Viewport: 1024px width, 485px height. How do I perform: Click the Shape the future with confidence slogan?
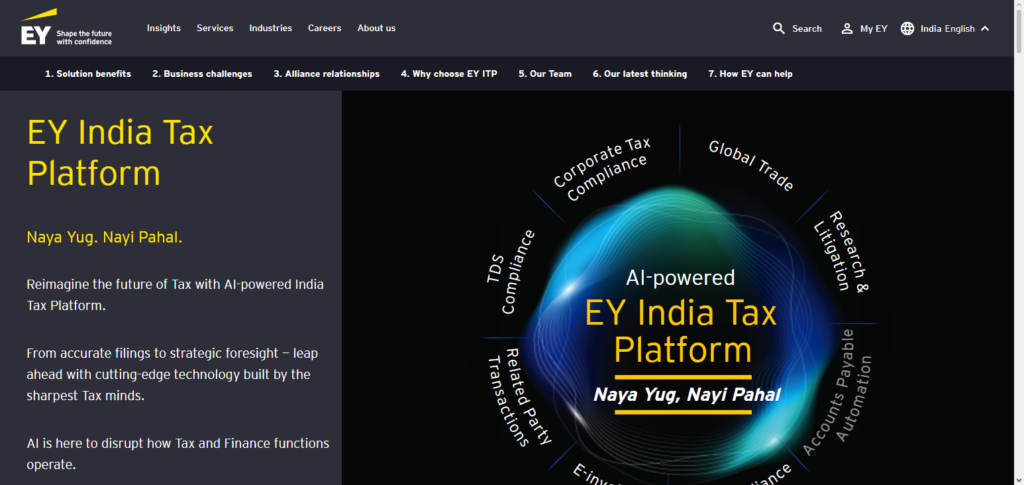coord(84,37)
